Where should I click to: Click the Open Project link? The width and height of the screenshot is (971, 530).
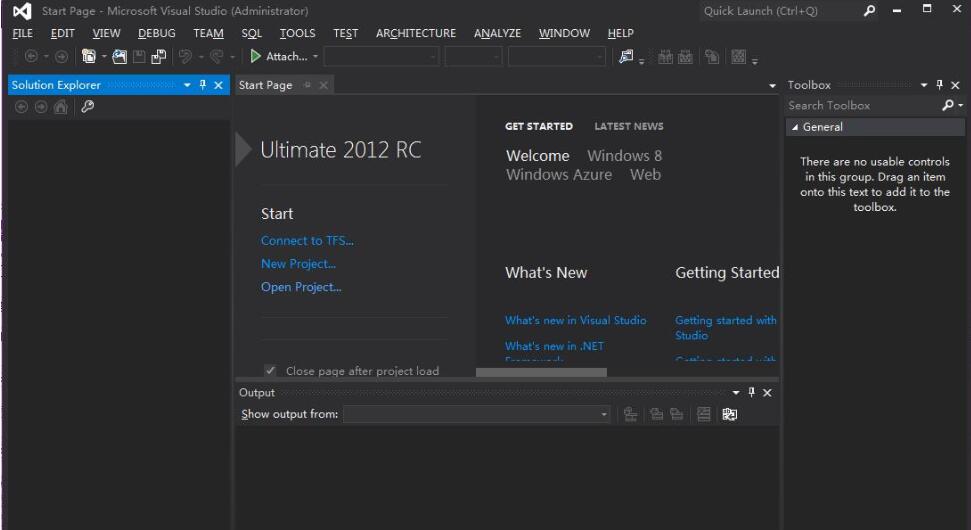301,287
